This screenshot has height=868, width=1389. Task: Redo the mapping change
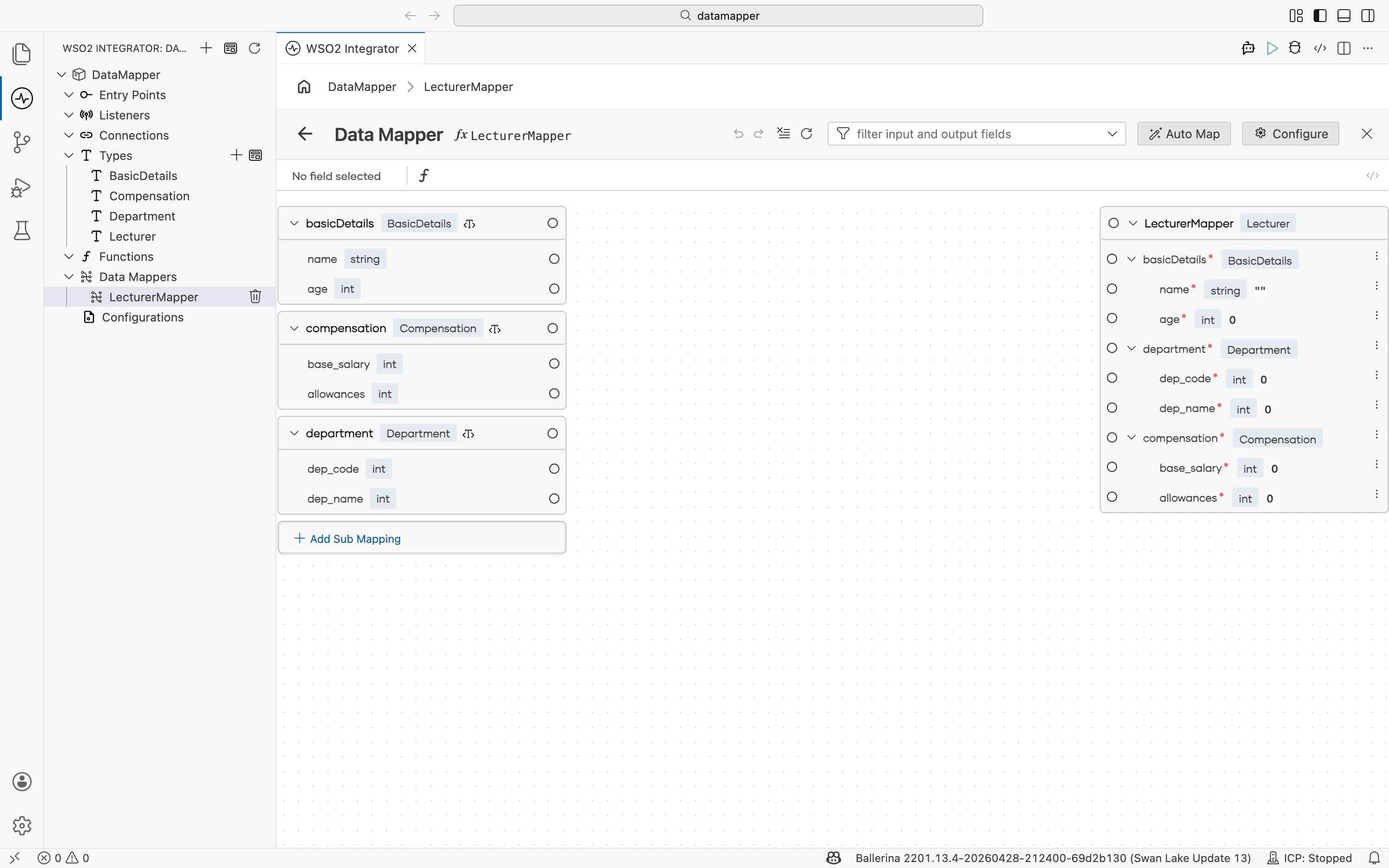[758, 134]
